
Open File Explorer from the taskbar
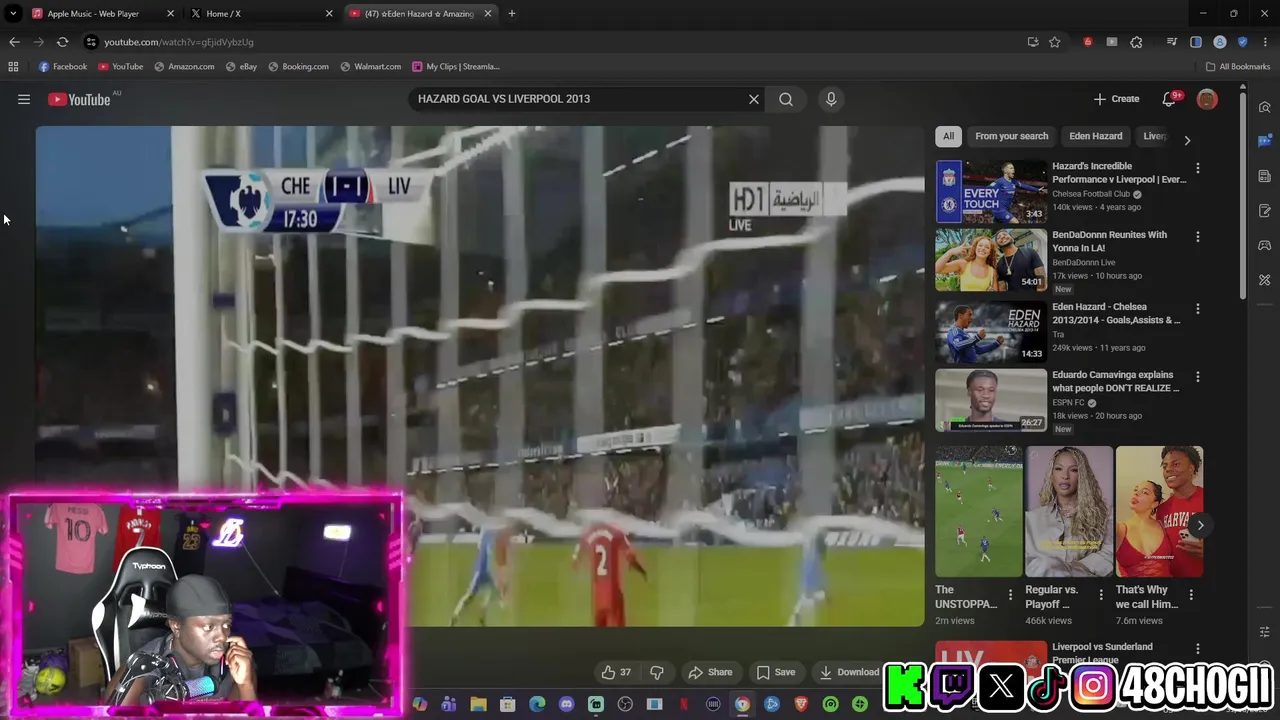(x=479, y=704)
